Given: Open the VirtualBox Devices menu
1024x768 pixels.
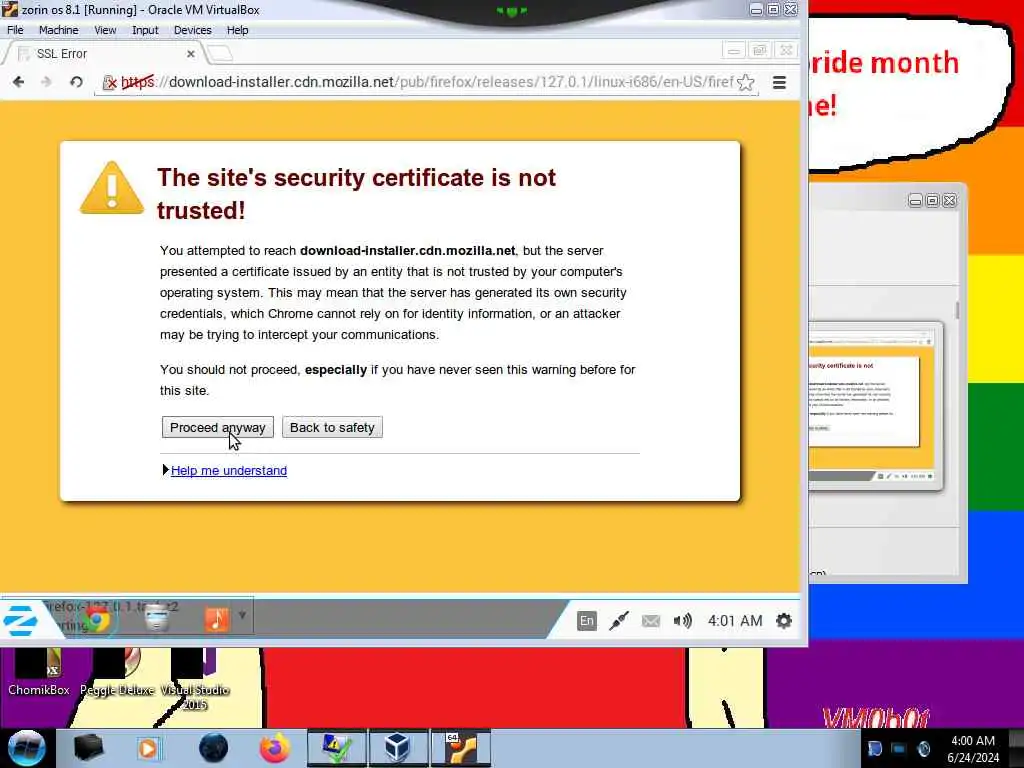Looking at the screenshot, I should (x=192, y=30).
